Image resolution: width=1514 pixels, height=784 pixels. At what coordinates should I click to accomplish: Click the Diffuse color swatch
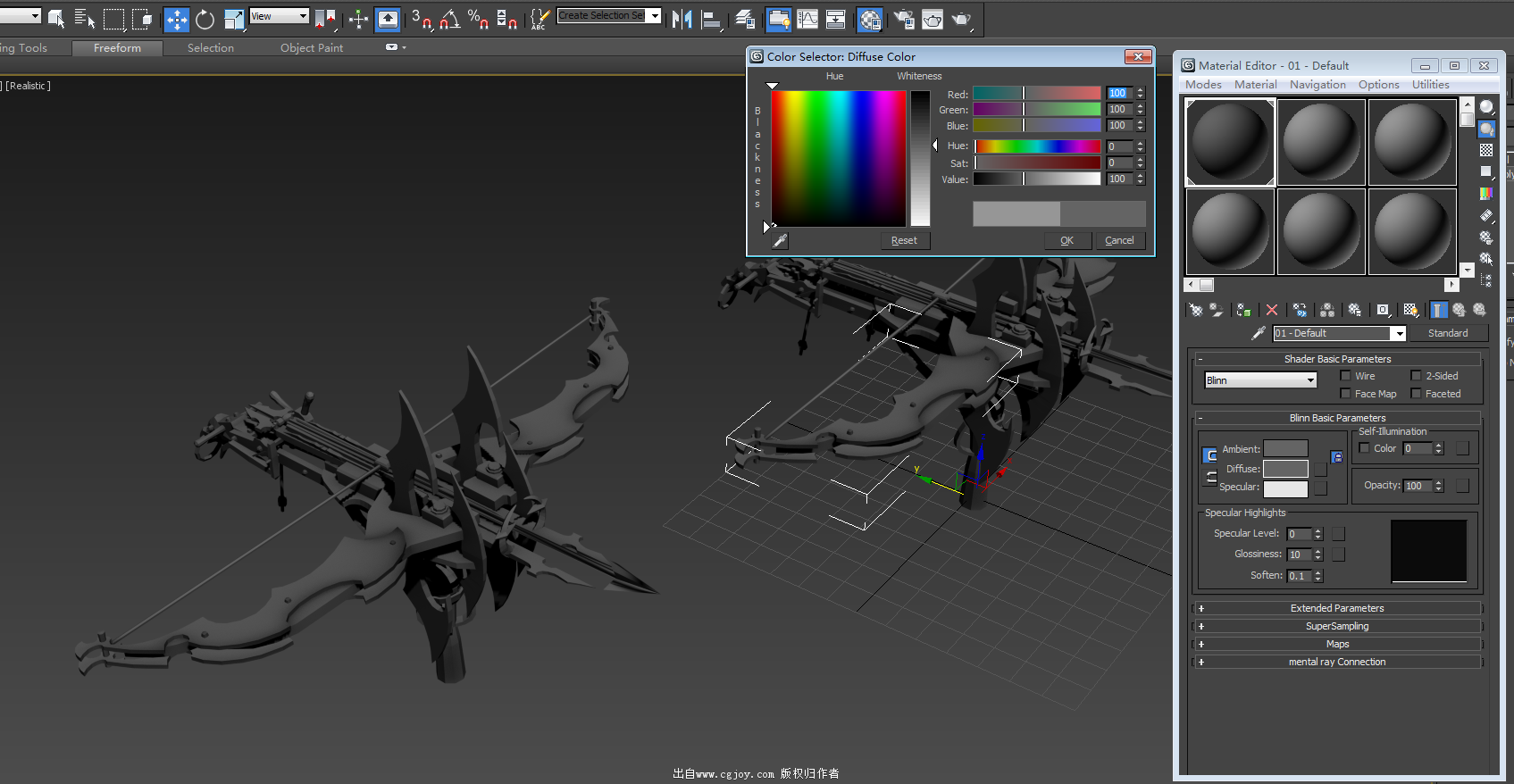pos(1285,469)
